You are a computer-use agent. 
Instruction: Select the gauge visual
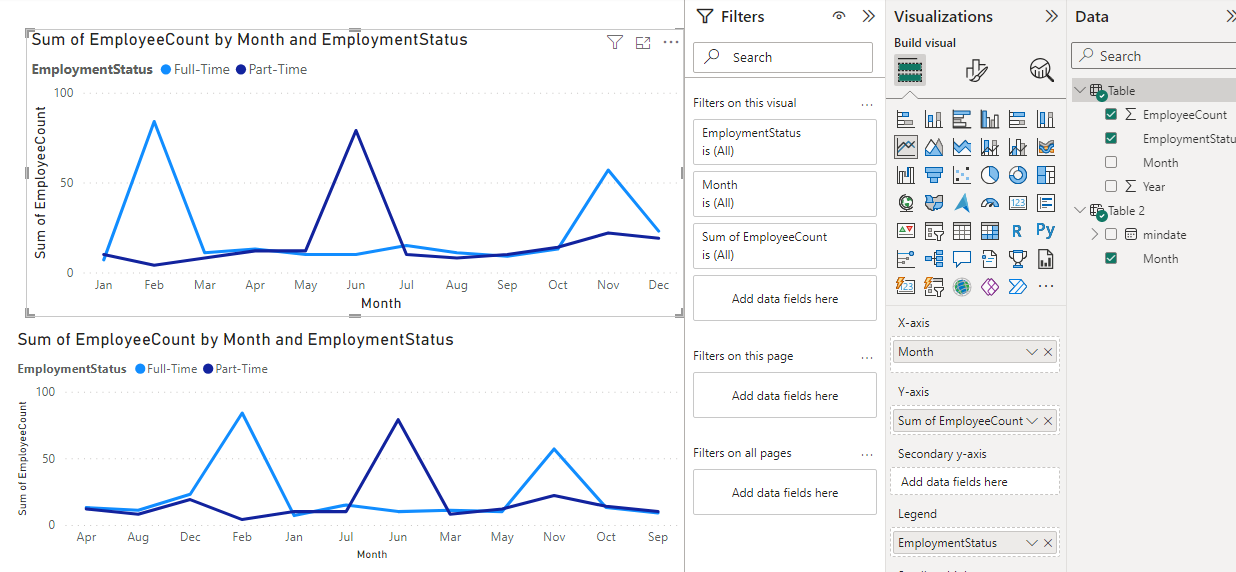point(990,203)
